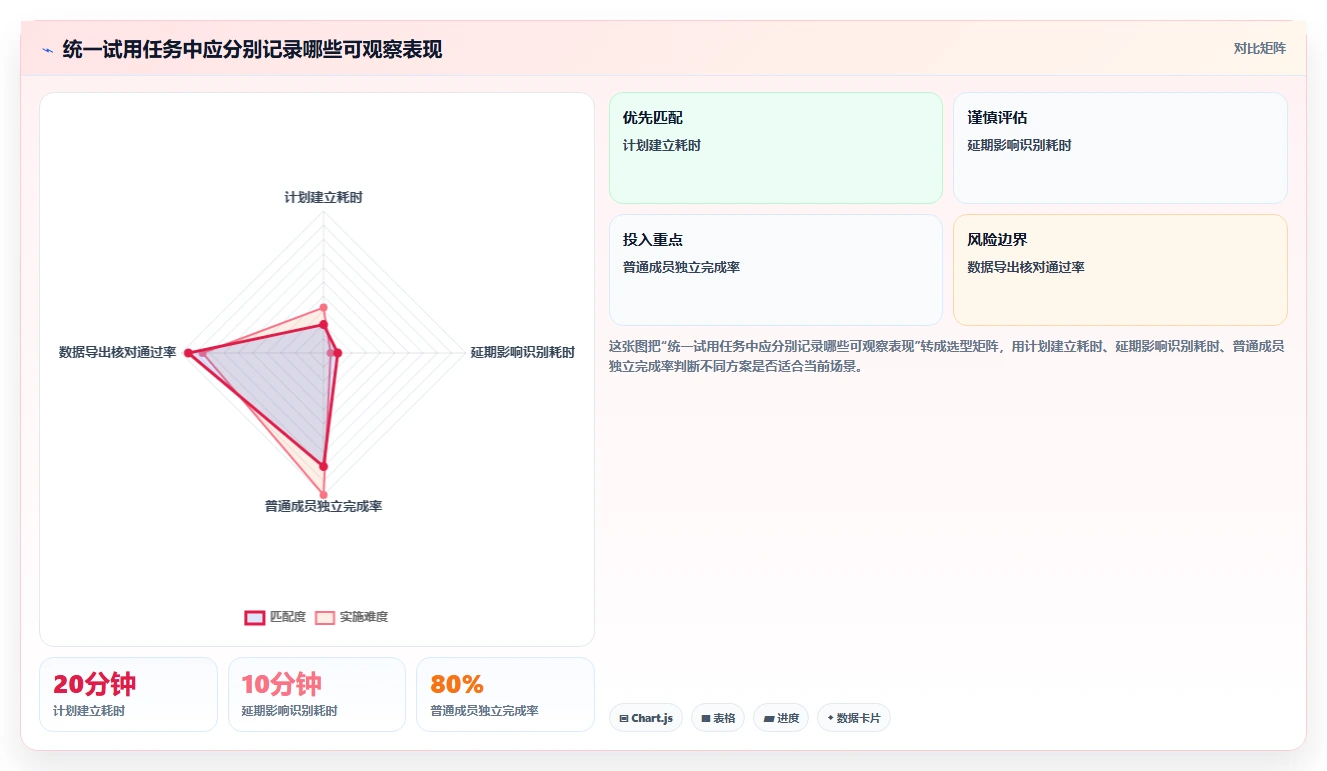The width and height of the screenshot is (1327, 771).
Task: Click the 实施难度 legend color box
Action: click(325, 617)
